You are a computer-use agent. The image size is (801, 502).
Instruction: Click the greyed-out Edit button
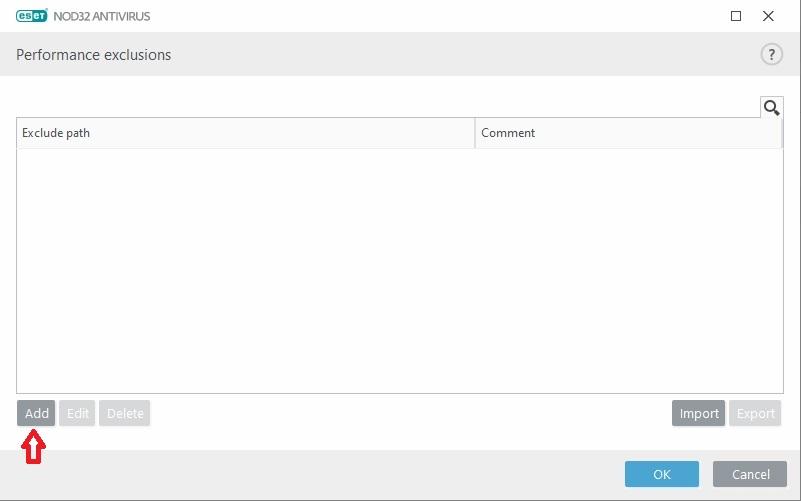pyautogui.click(x=77, y=414)
